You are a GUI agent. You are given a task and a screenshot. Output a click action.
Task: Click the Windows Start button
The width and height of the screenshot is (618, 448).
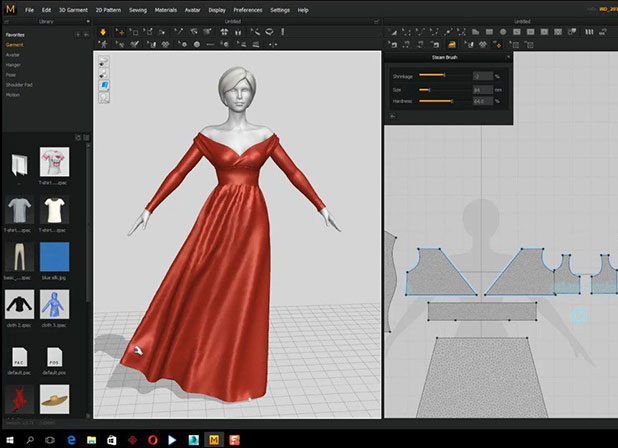point(10,439)
